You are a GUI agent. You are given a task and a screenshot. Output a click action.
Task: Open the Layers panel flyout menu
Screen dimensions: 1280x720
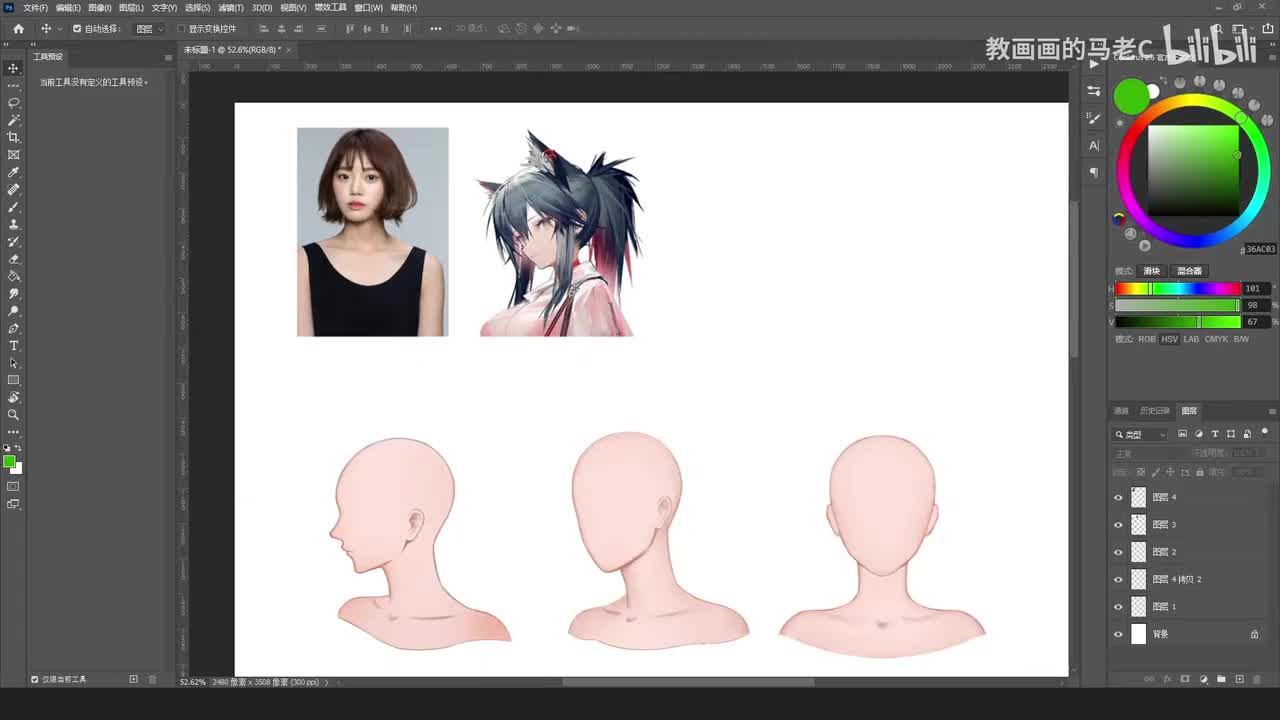pos(1272,411)
